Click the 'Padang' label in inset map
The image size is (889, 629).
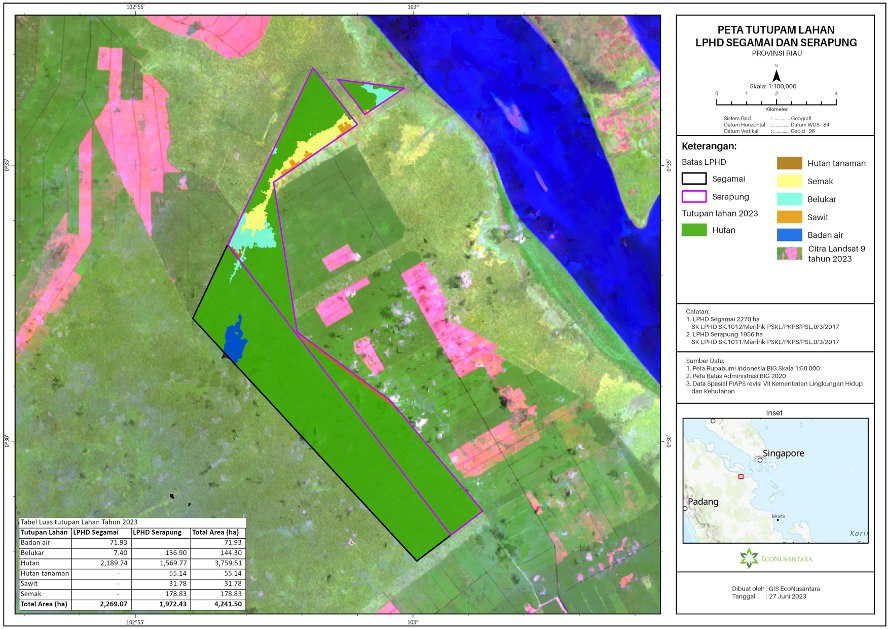click(703, 502)
